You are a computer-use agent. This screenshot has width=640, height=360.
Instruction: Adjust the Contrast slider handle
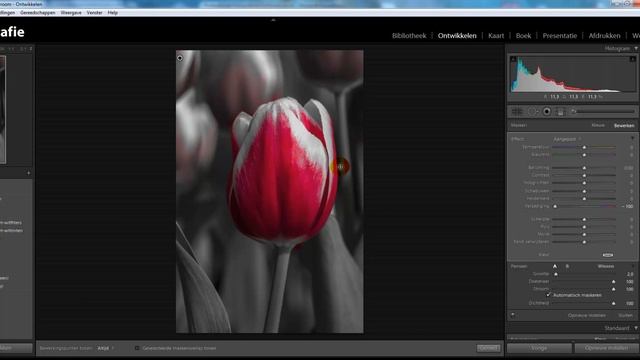pyautogui.click(x=584, y=176)
